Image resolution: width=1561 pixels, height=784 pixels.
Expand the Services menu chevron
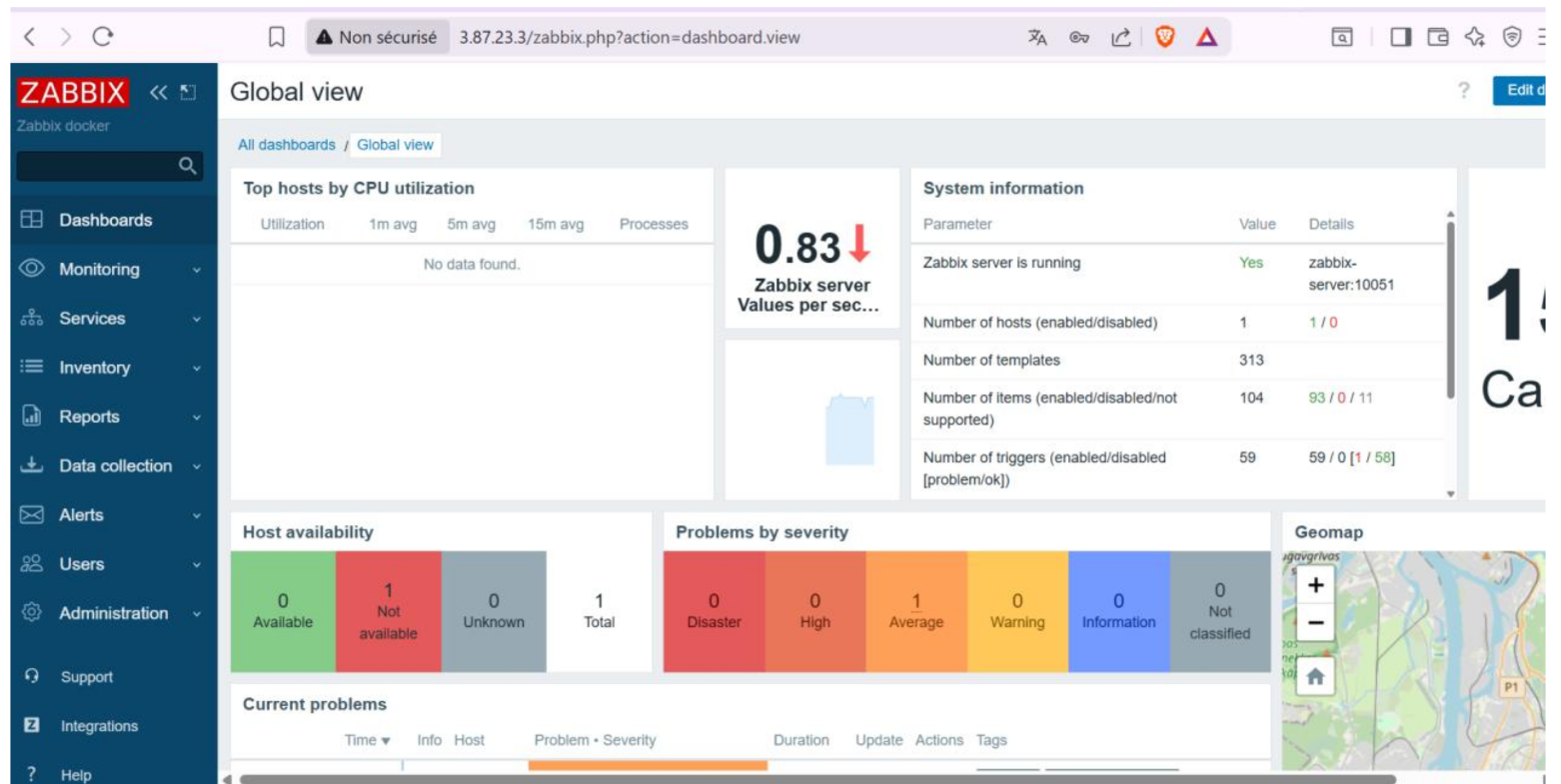(x=197, y=319)
